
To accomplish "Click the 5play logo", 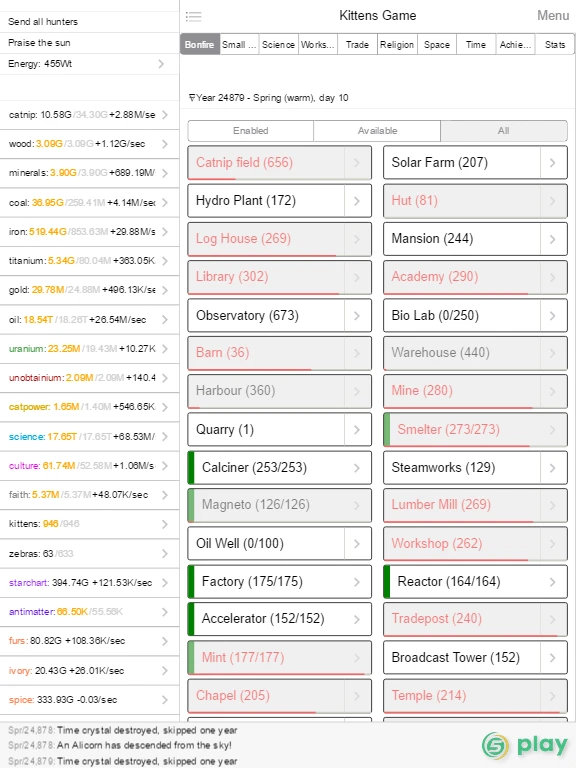I will pyautogui.click(x=525, y=745).
